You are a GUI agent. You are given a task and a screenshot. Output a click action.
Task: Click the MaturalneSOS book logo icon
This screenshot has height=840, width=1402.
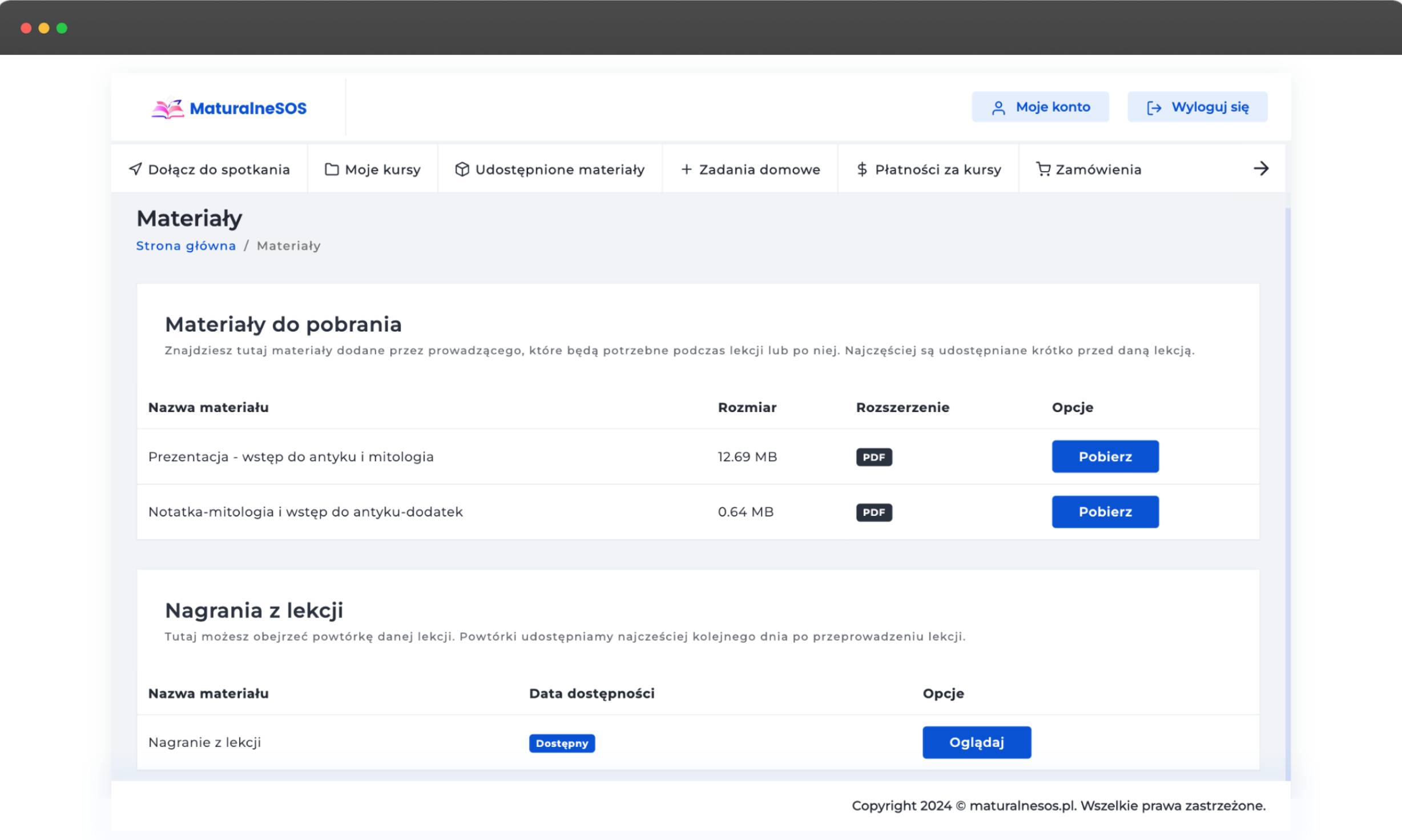[x=167, y=108]
